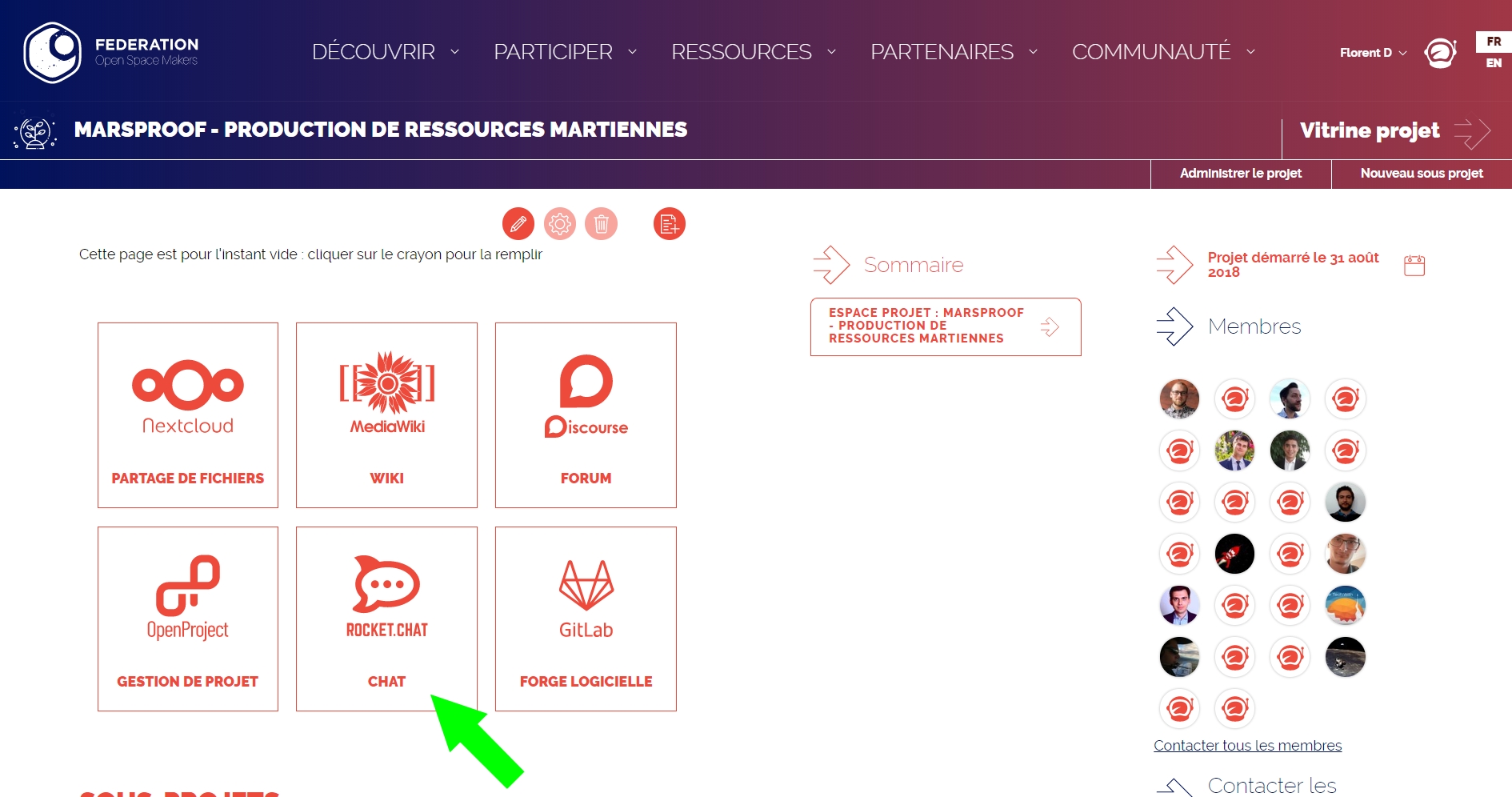Open the Communauté menu
The image size is (1512, 797).
pyautogui.click(x=1162, y=52)
